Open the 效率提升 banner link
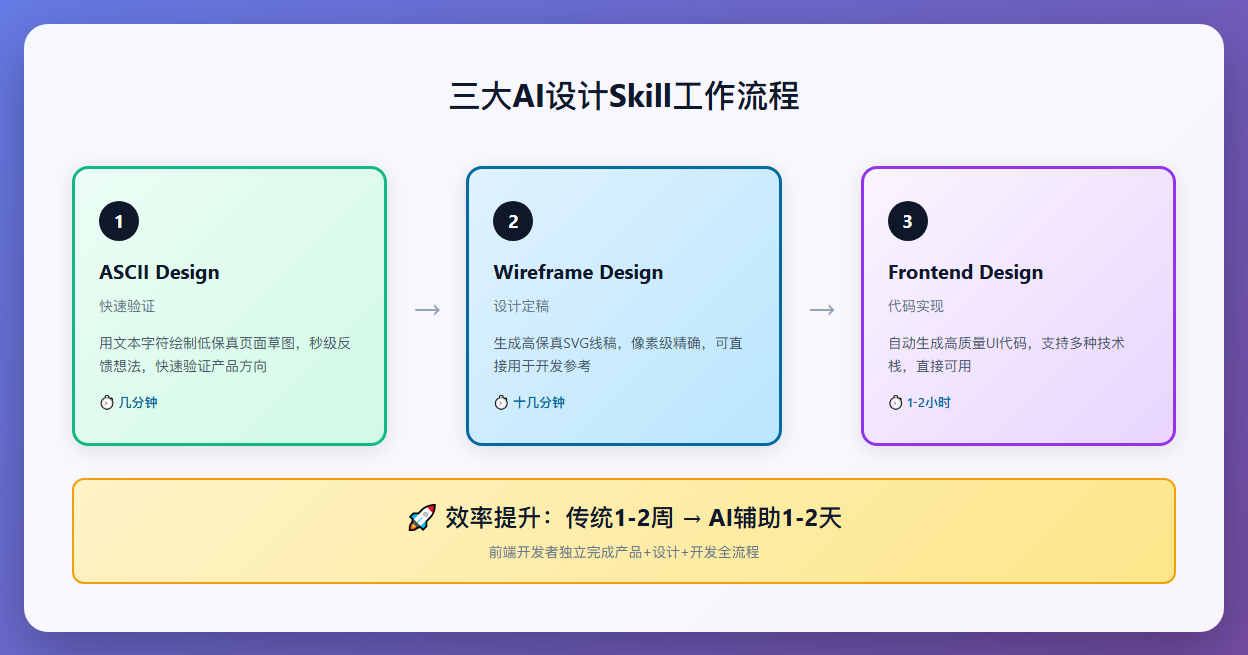The image size is (1248, 655). [x=624, y=530]
